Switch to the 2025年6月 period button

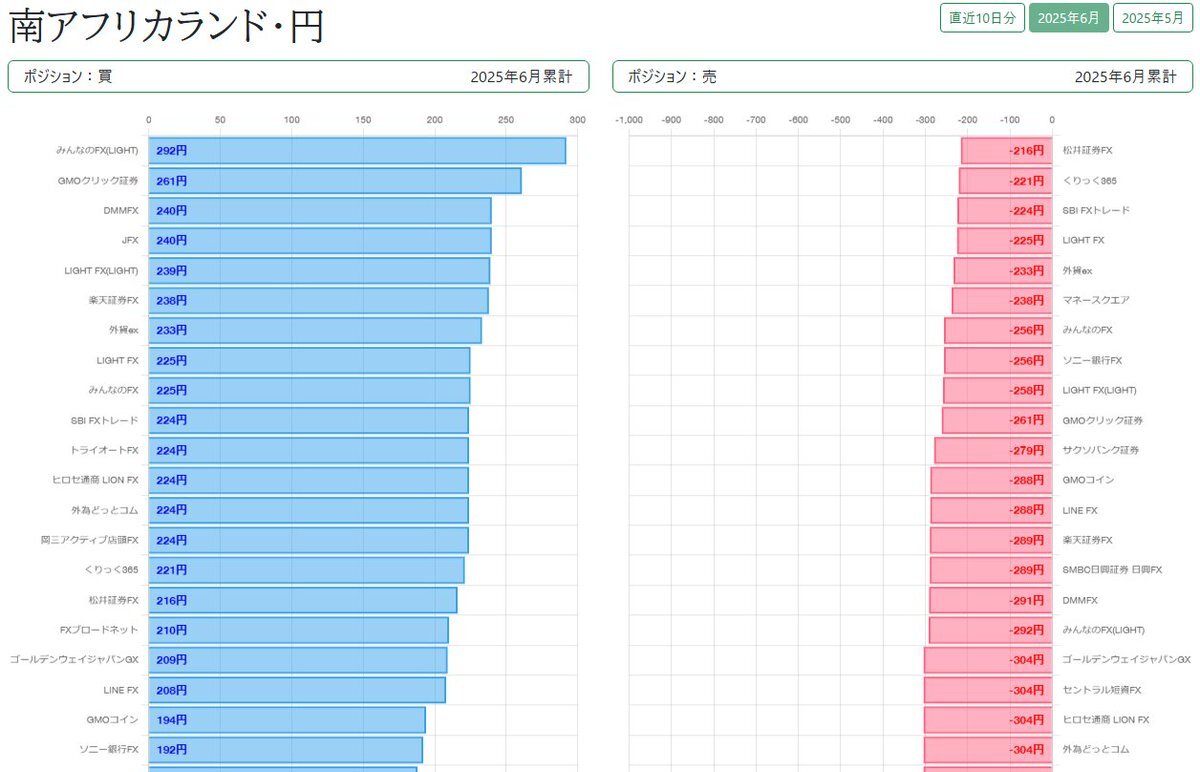coord(1068,18)
